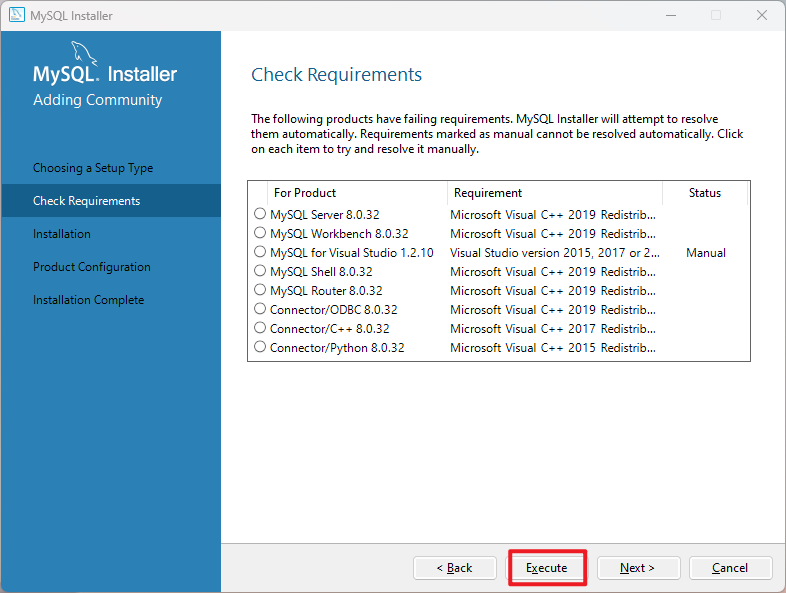Minimize the MySQL Installer window
The width and height of the screenshot is (786, 593).
click(669, 16)
